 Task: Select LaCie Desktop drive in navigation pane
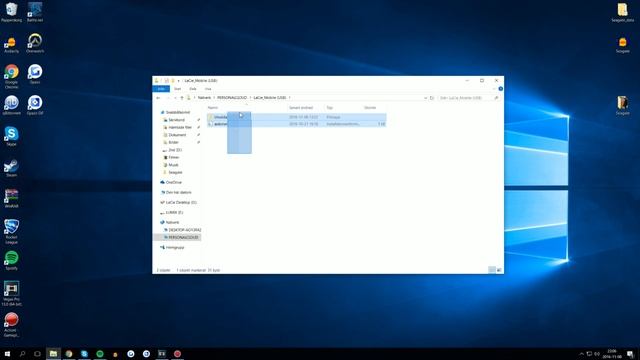pos(181,202)
